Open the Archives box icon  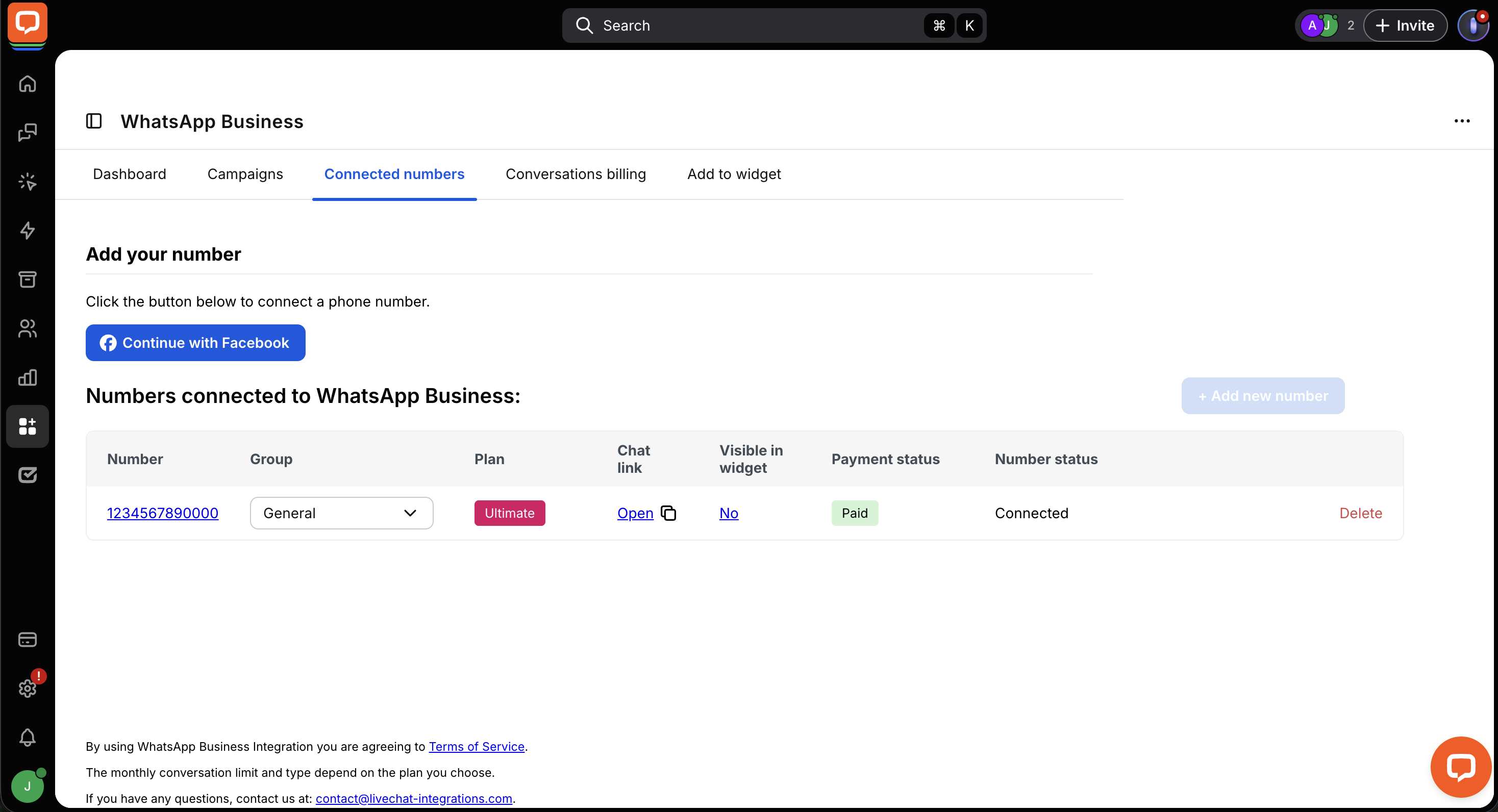point(28,280)
